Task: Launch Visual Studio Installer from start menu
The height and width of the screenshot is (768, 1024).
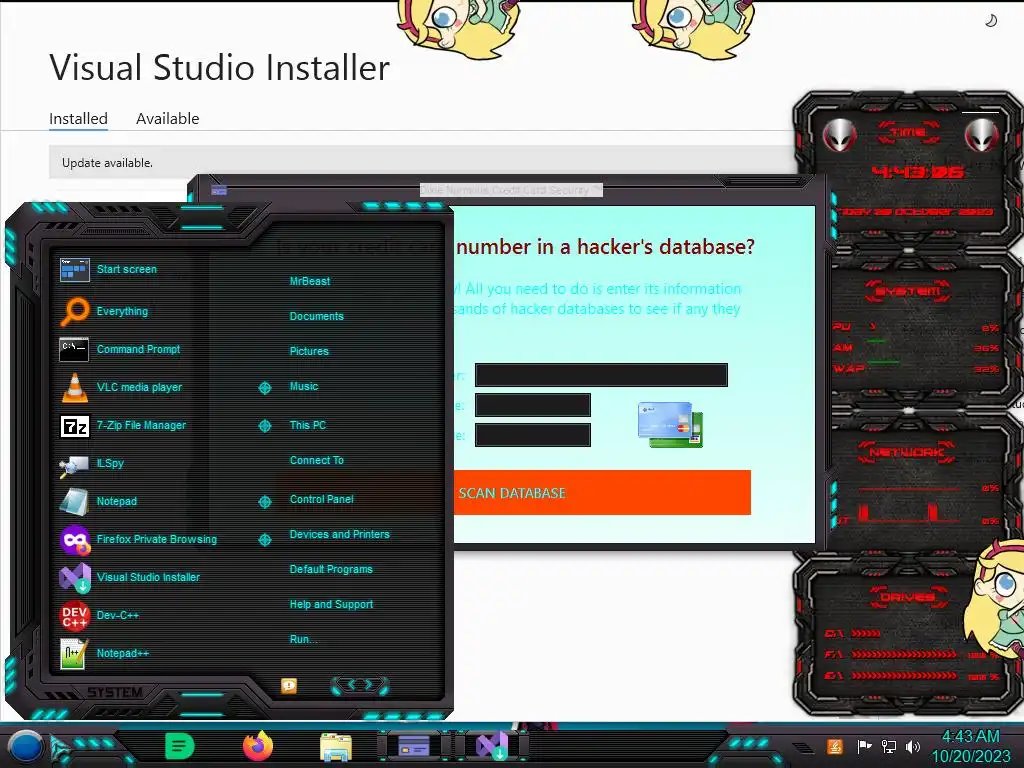Action: [74, 577]
